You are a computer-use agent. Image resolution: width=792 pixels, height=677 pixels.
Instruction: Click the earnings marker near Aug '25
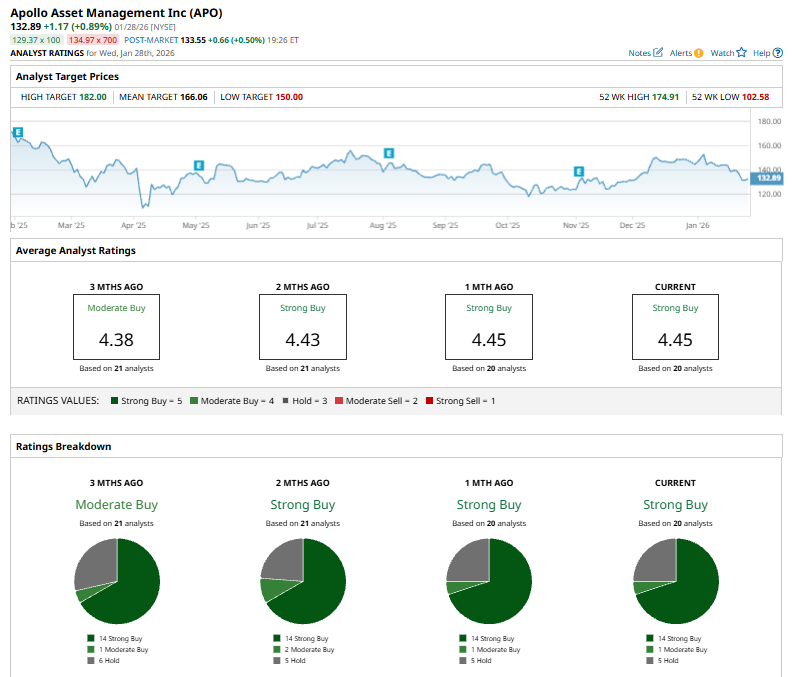[389, 153]
